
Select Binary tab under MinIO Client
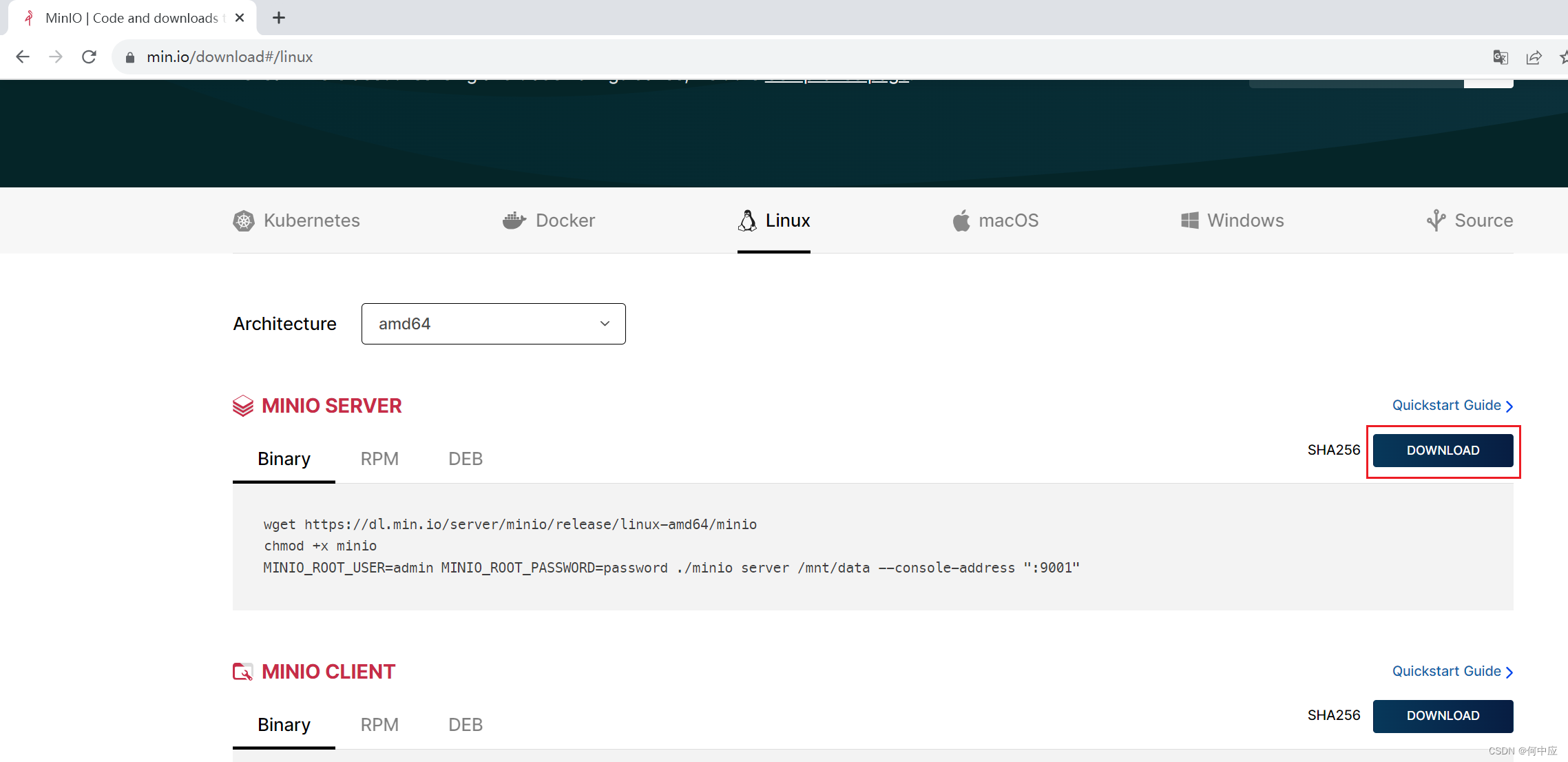pyautogui.click(x=284, y=725)
